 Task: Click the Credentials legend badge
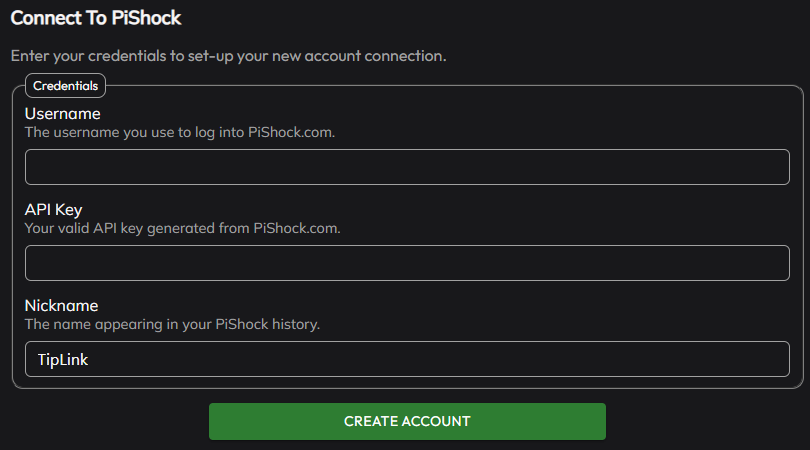65,86
